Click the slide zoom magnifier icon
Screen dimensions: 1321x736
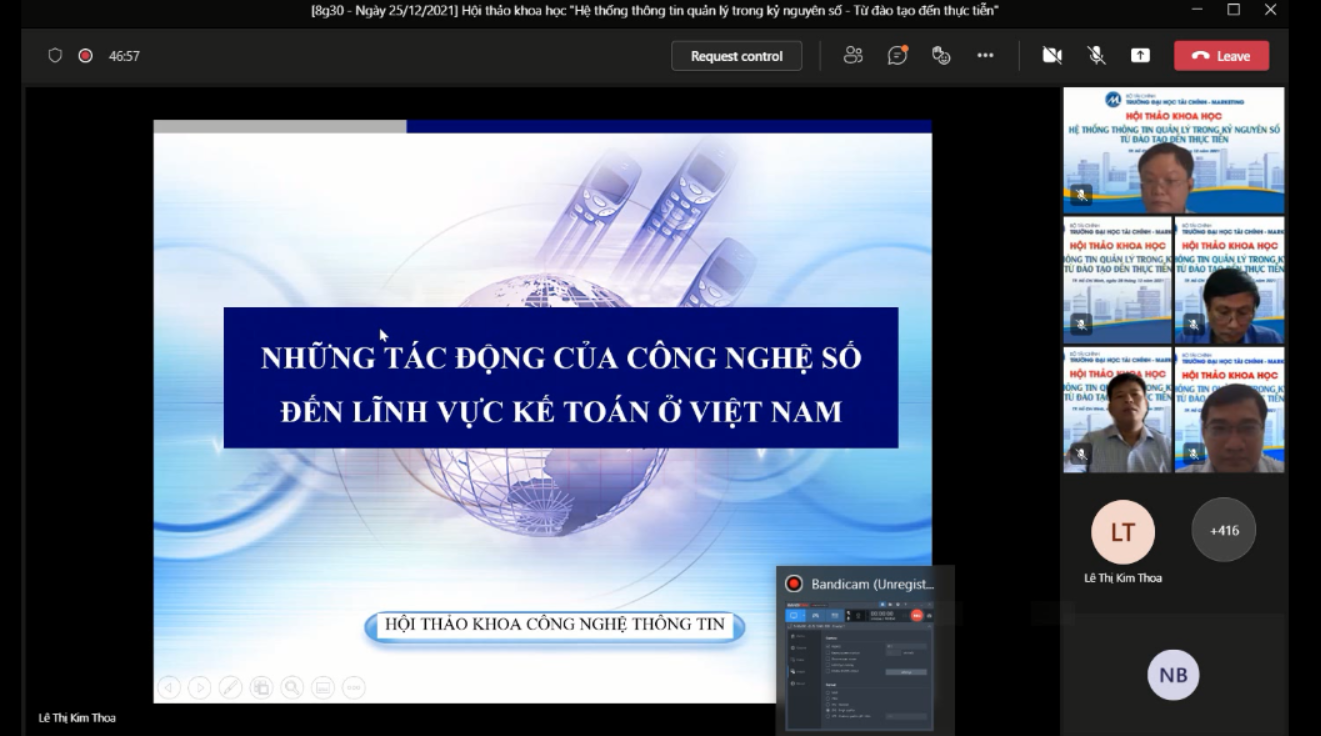(x=292, y=687)
